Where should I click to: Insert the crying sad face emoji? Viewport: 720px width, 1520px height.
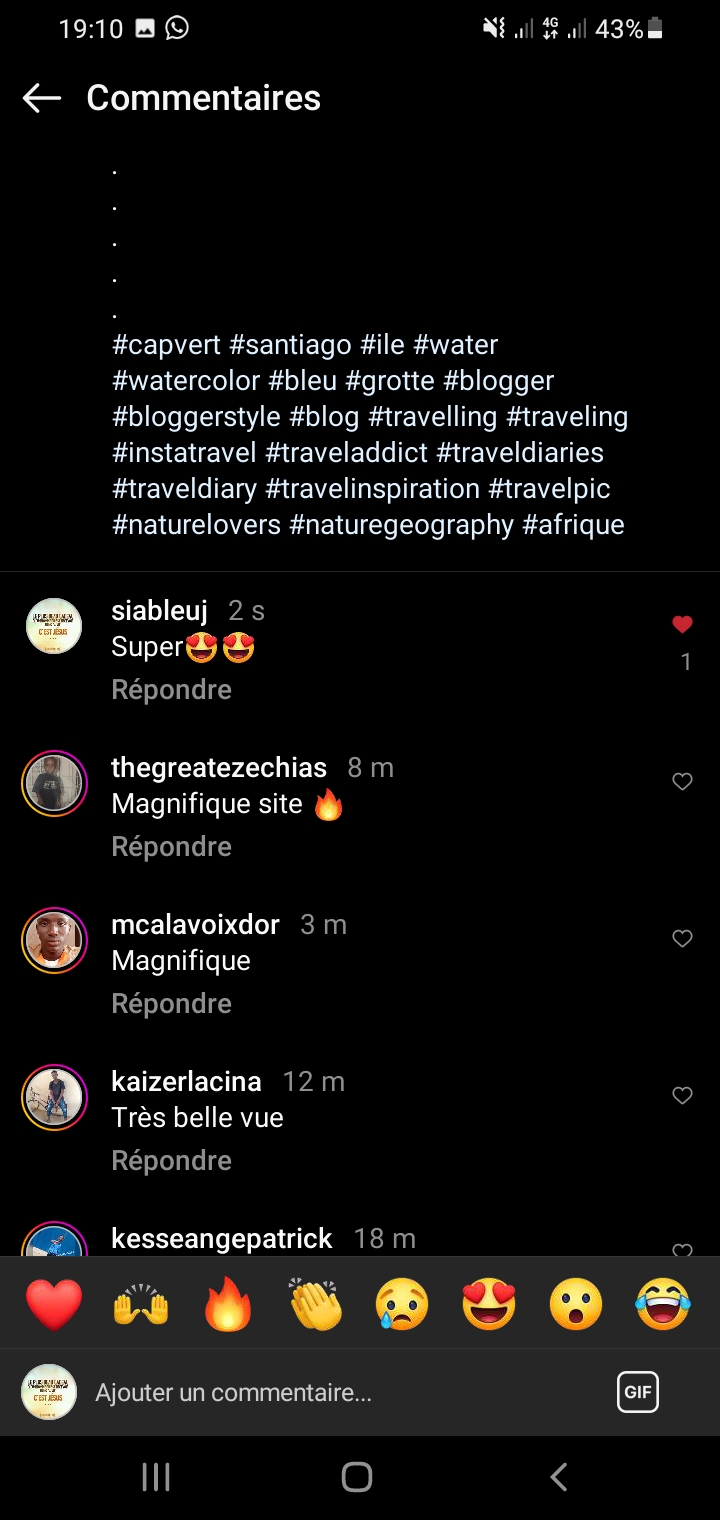coord(402,1305)
